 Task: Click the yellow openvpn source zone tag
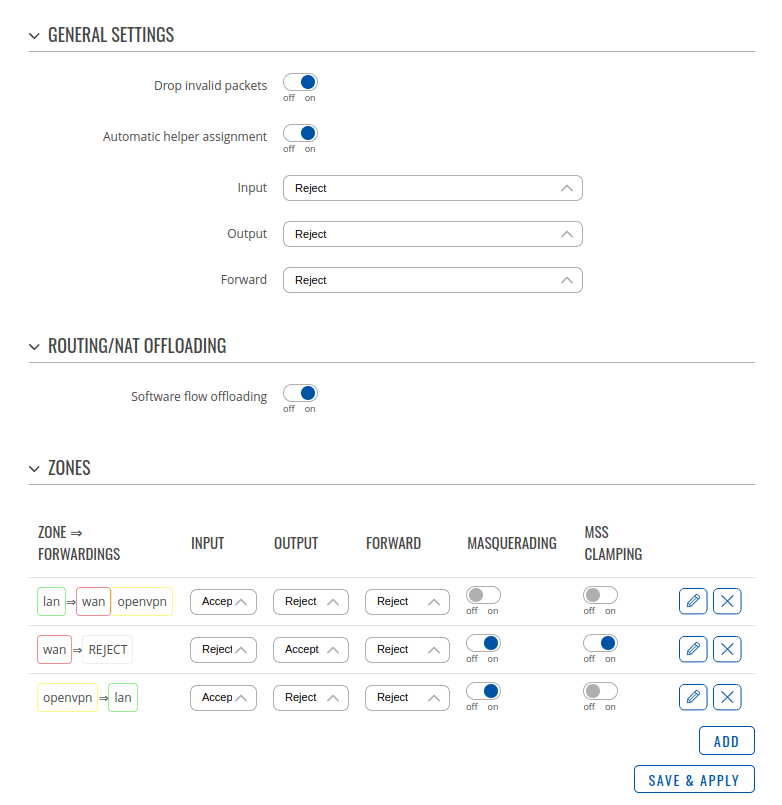pyautogui.click(x=67, y=697)
